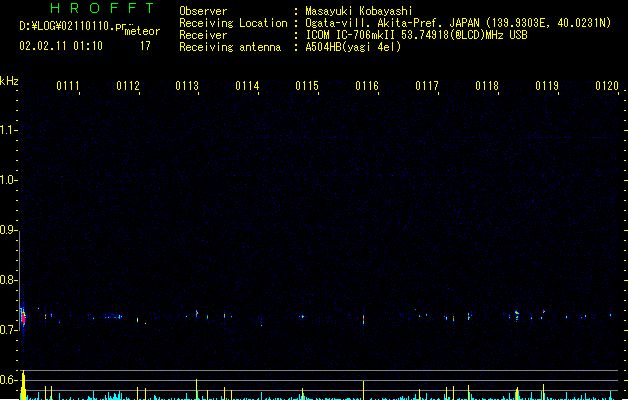Click time marker 0112
The height and width of the screenshot is (400, 629).
[128, 86]
